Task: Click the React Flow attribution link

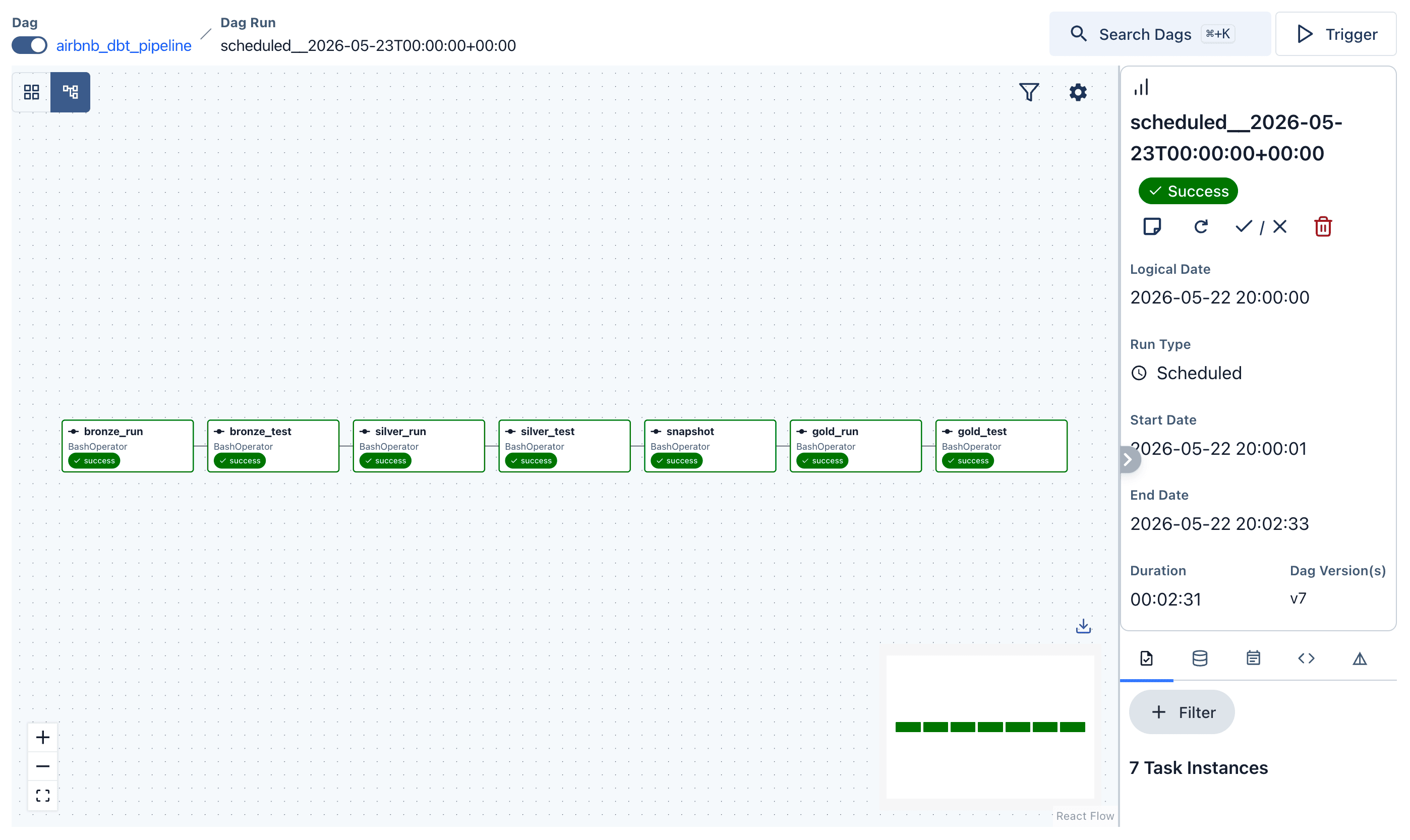Action: tap(1086, 816)
